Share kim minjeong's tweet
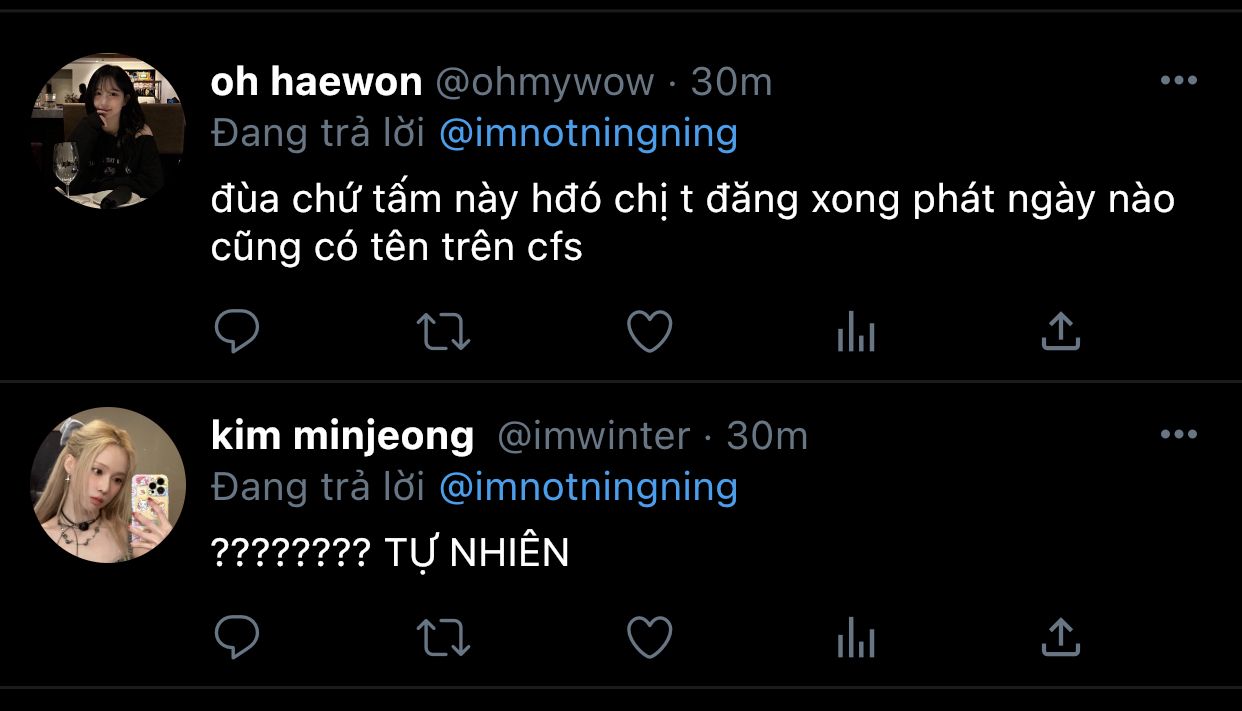Viewport: 1242px width, 711px height. pos(1061,636)
